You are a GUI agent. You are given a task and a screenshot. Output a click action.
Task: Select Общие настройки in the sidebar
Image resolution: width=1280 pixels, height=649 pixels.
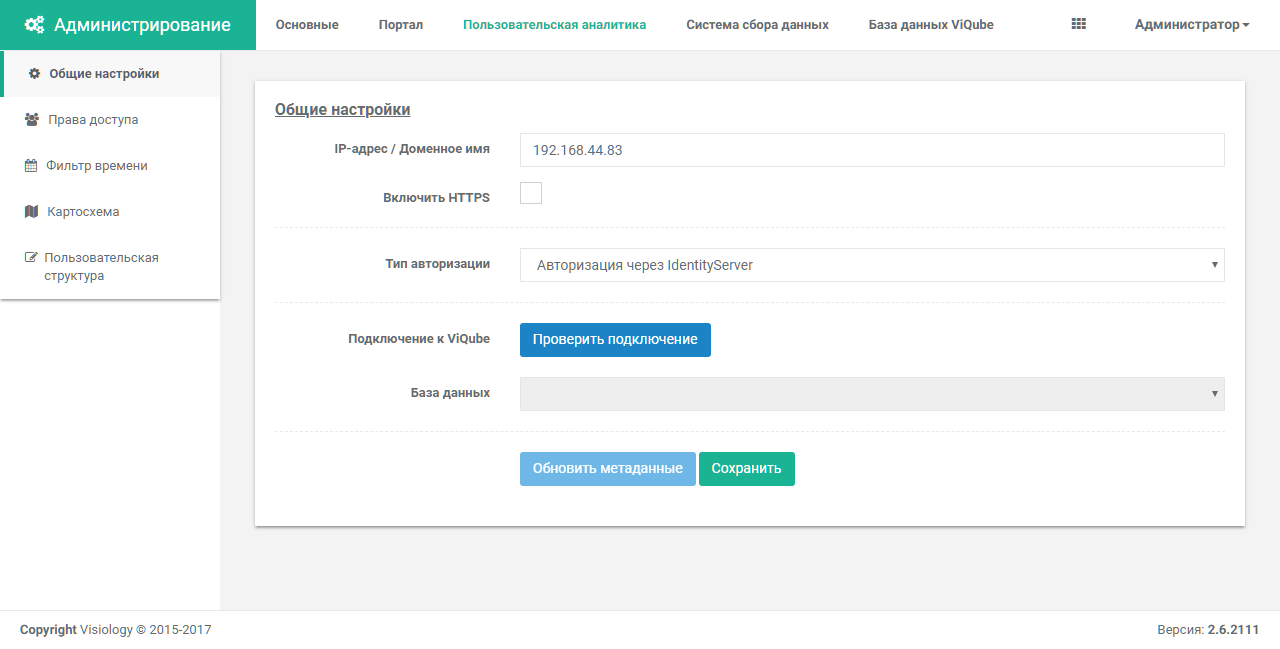tap(111, 74)
